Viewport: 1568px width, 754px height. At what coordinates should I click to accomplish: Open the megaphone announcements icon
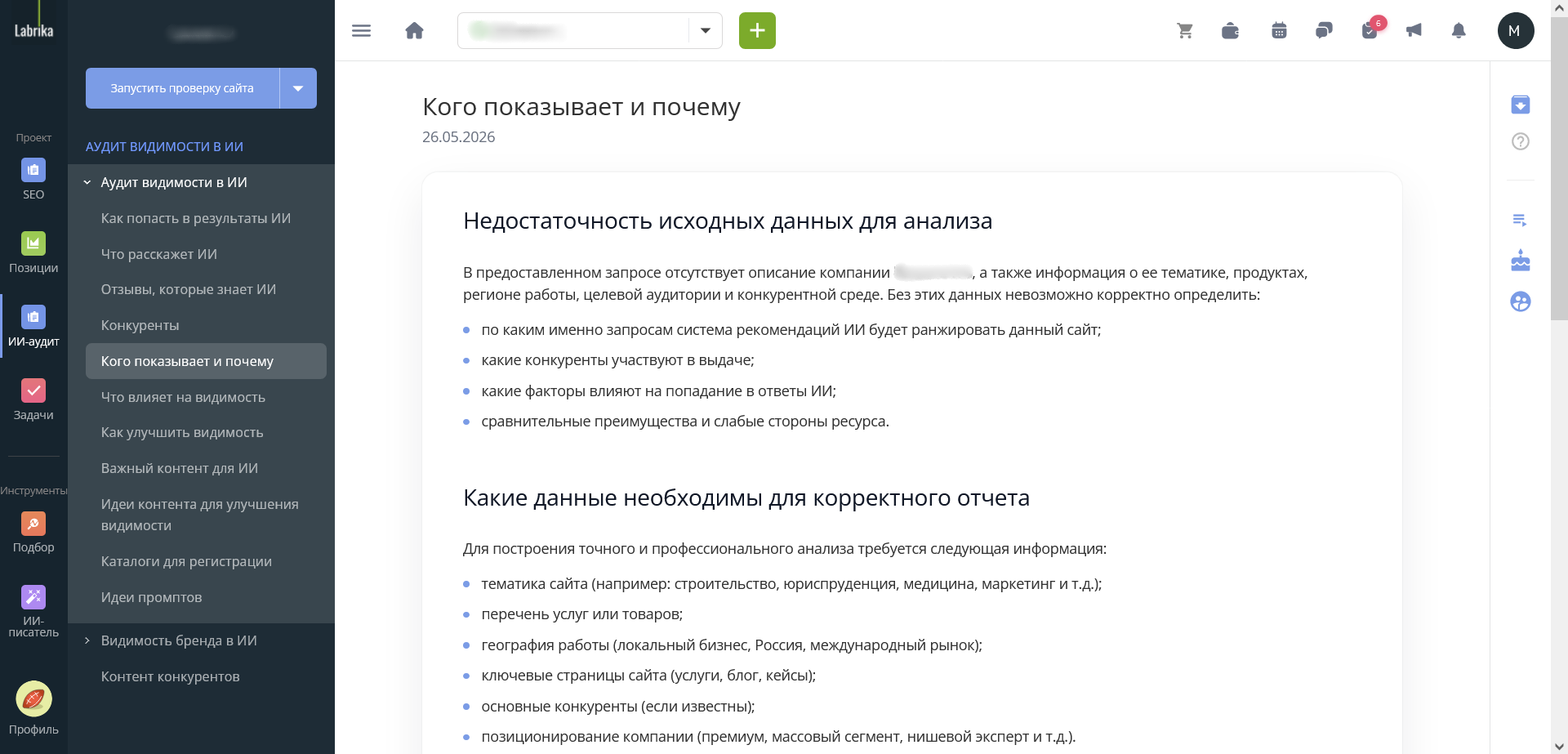[1414, 31]
